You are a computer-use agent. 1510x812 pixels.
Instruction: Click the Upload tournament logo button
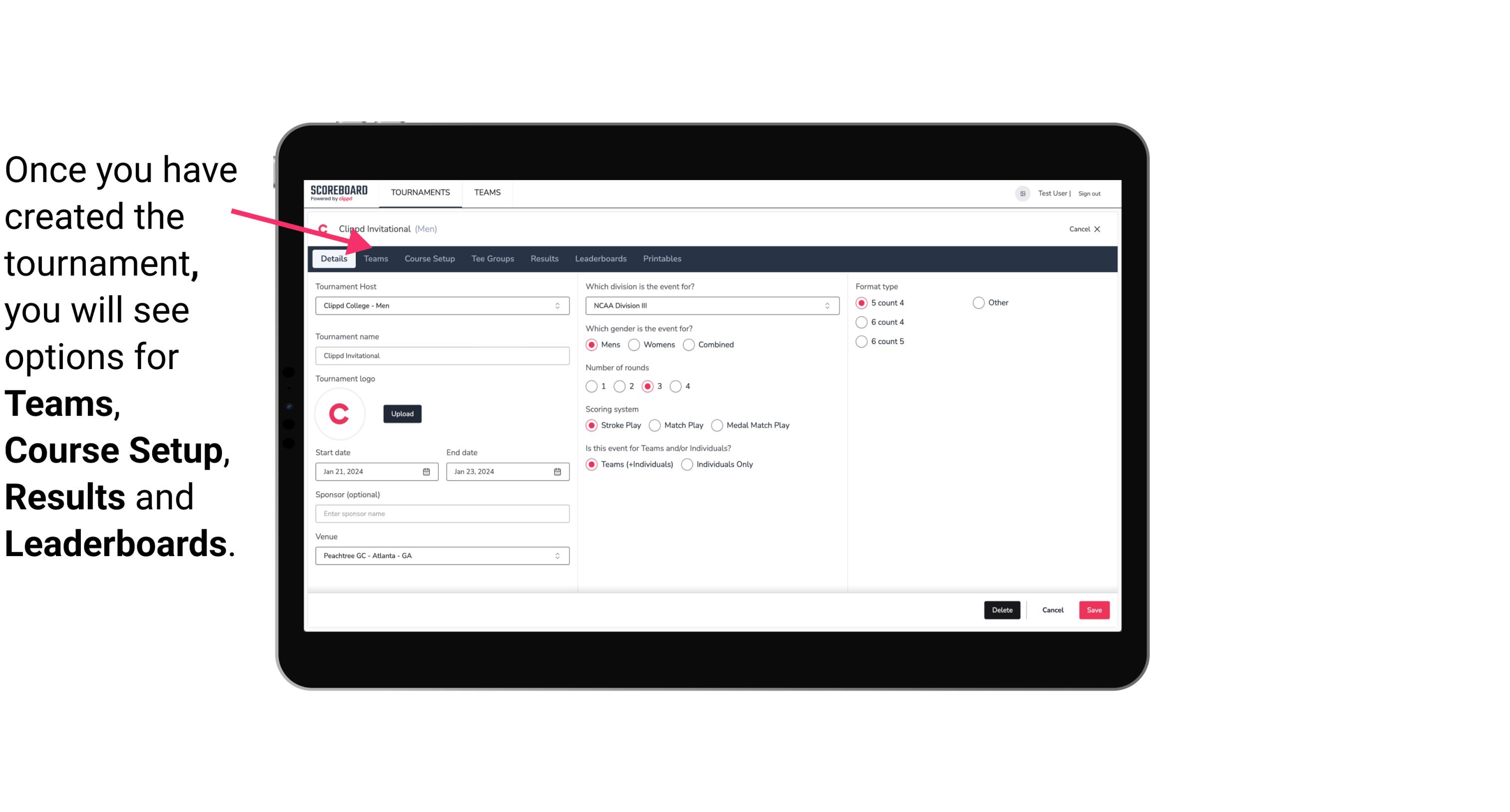[402, 413]
